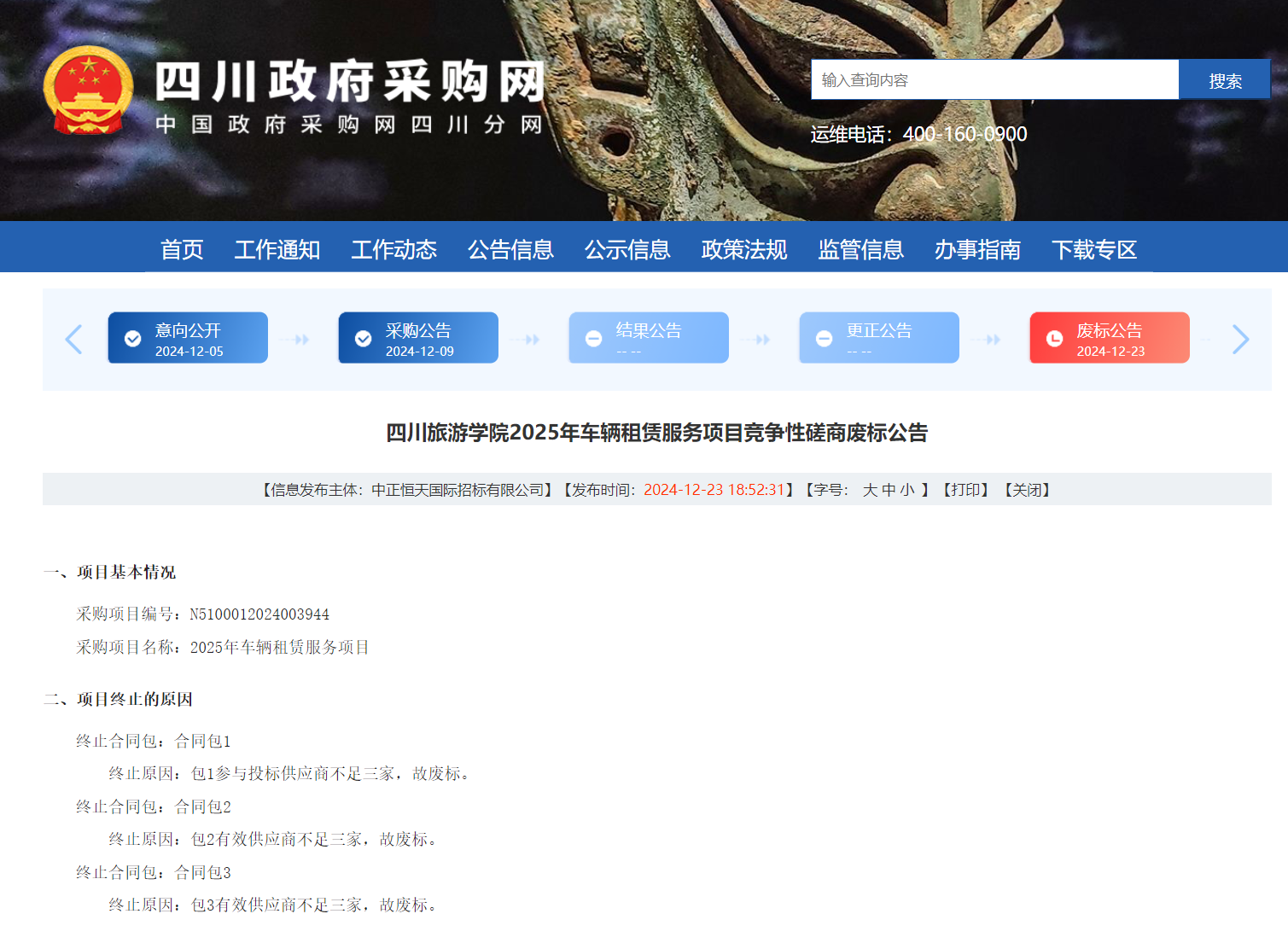Open the 首页 menu
Viewport: 1288px width, 943px height.
(x=182, y=249)
